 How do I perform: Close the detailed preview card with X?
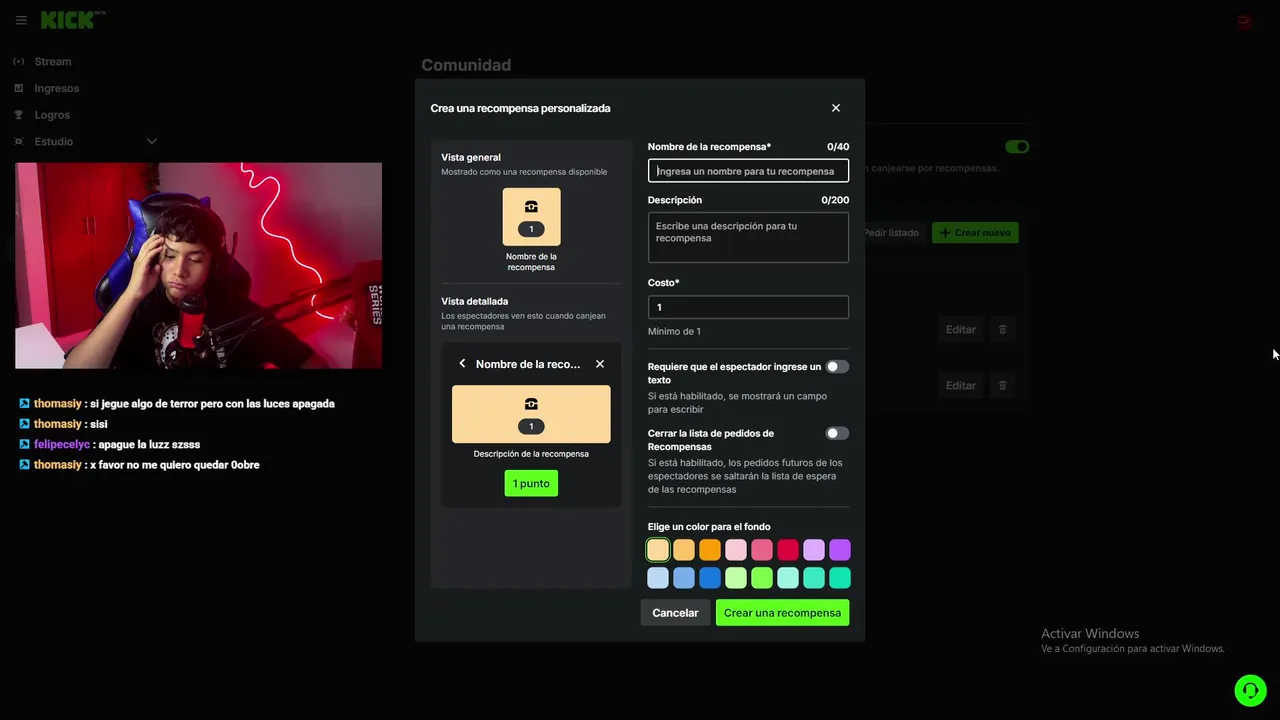(x=600, y=364)
